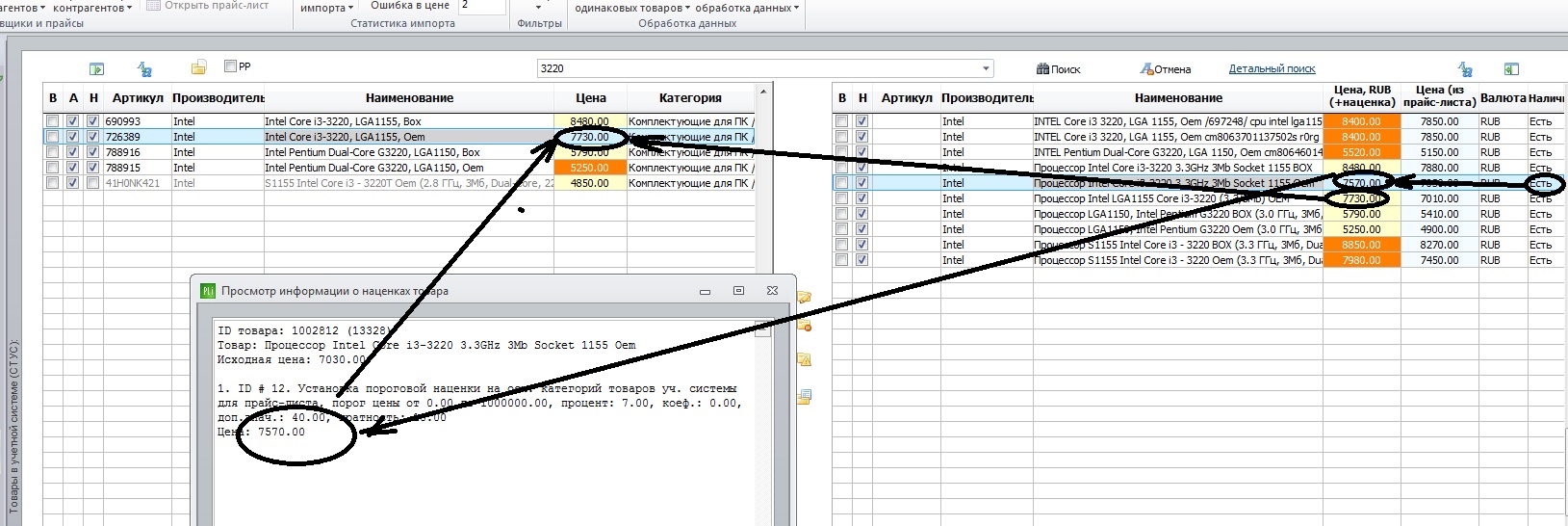The image size is (1568, 526).
Task: Select the row Intel Core i3-3220, LGA1155, Box
Action: [399, 121]
